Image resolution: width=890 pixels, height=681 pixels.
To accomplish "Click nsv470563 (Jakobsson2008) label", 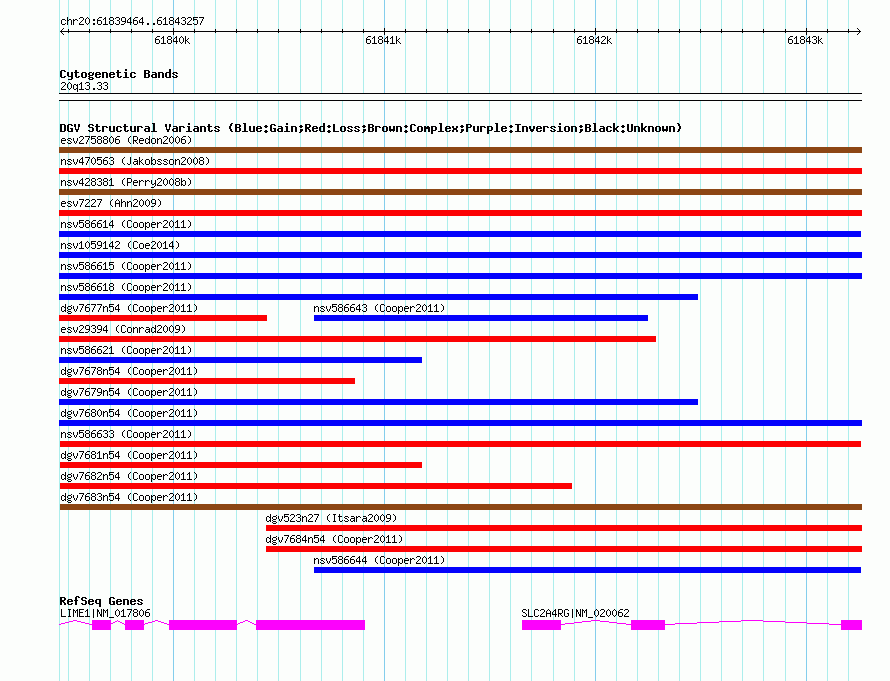I will (x=135, y=161).
